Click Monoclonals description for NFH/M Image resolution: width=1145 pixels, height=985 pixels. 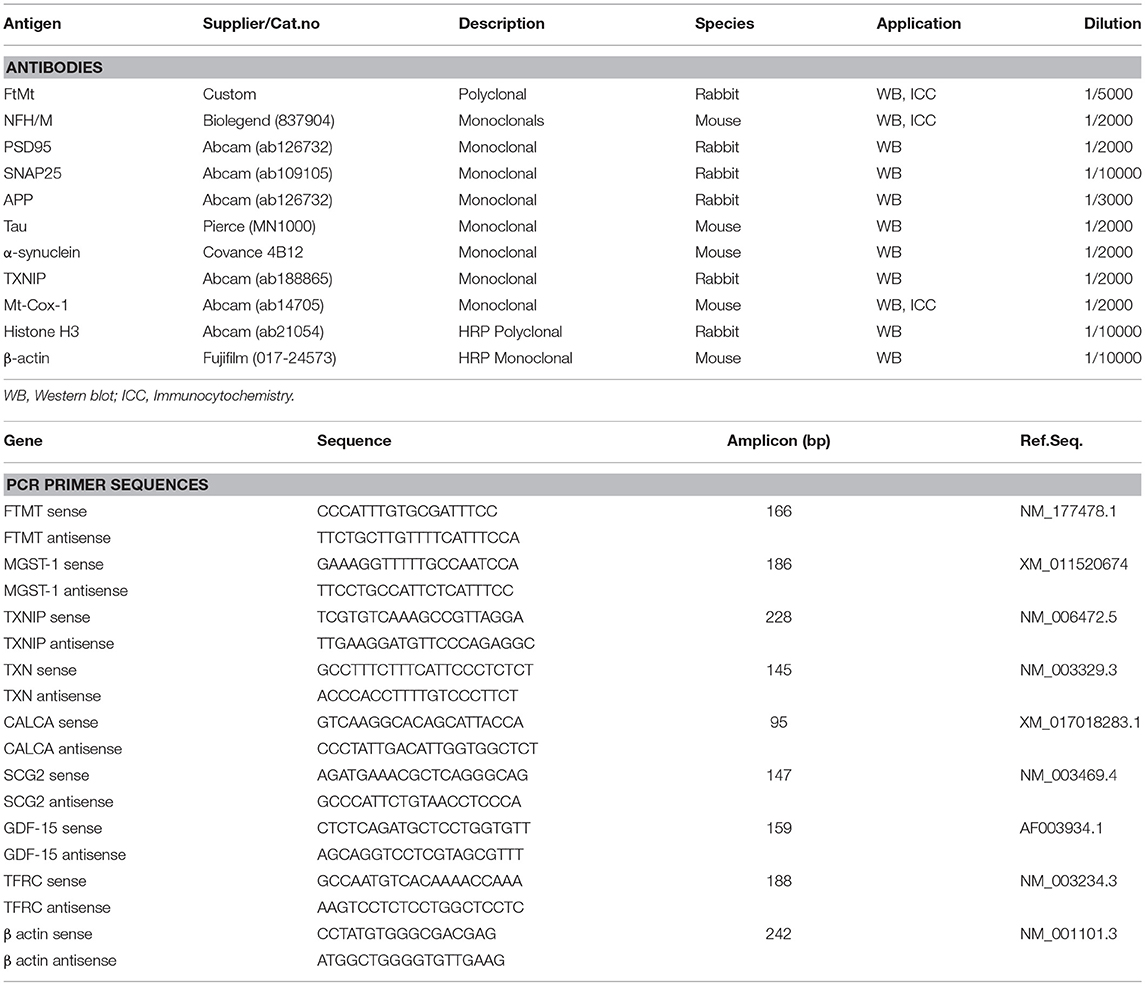coord(501,120)
